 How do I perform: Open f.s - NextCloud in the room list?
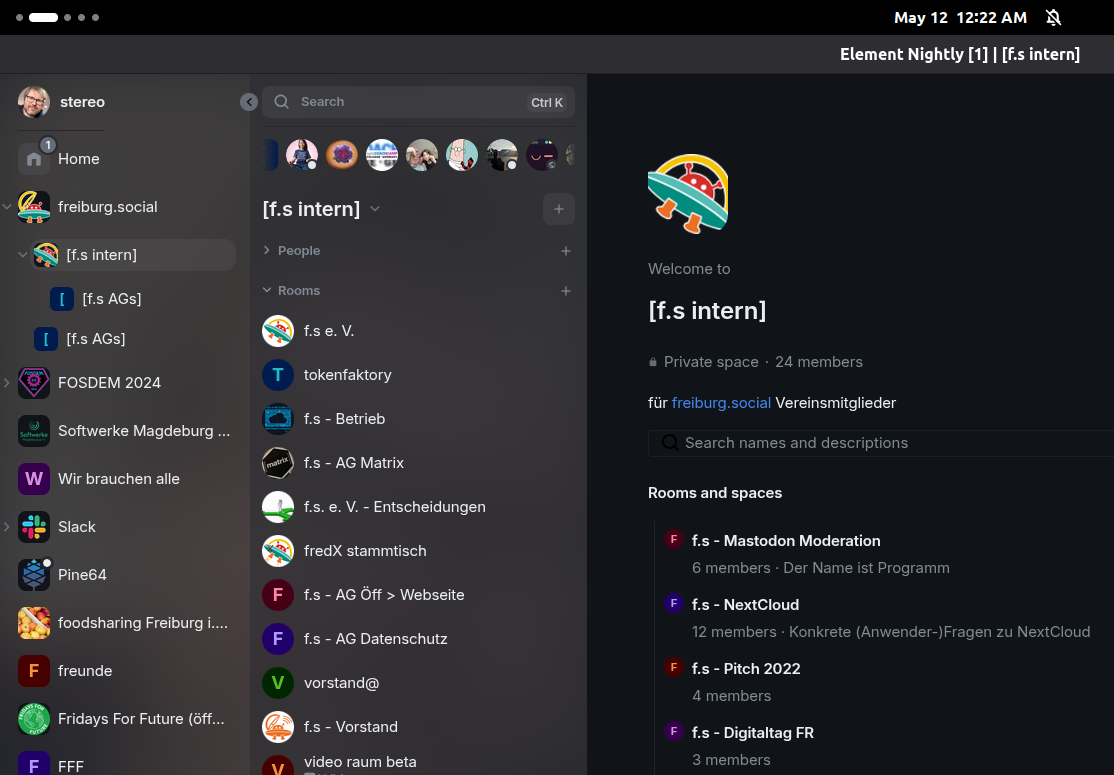(x=745, y=605)
